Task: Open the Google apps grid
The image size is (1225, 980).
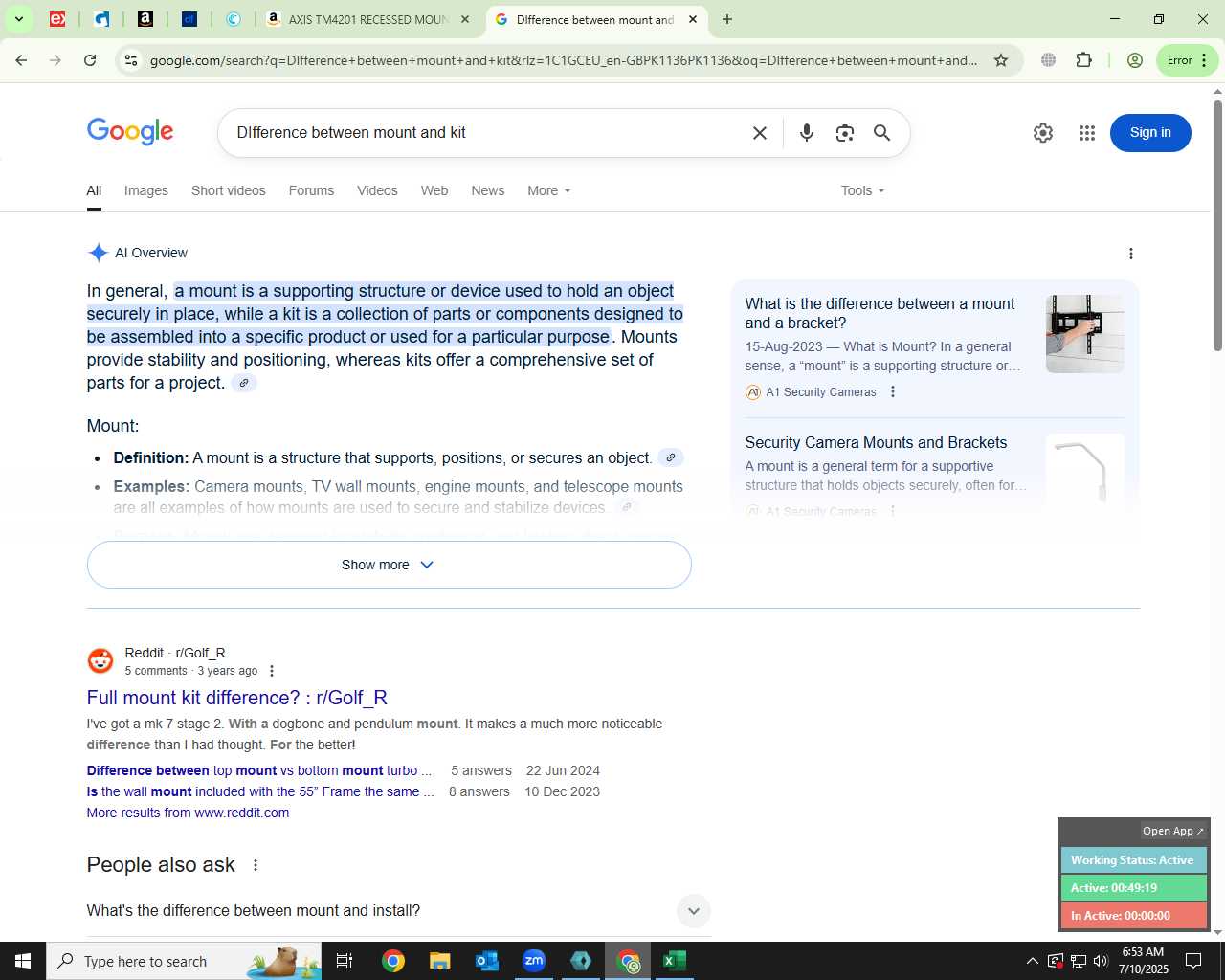Action: point(1087,133)
